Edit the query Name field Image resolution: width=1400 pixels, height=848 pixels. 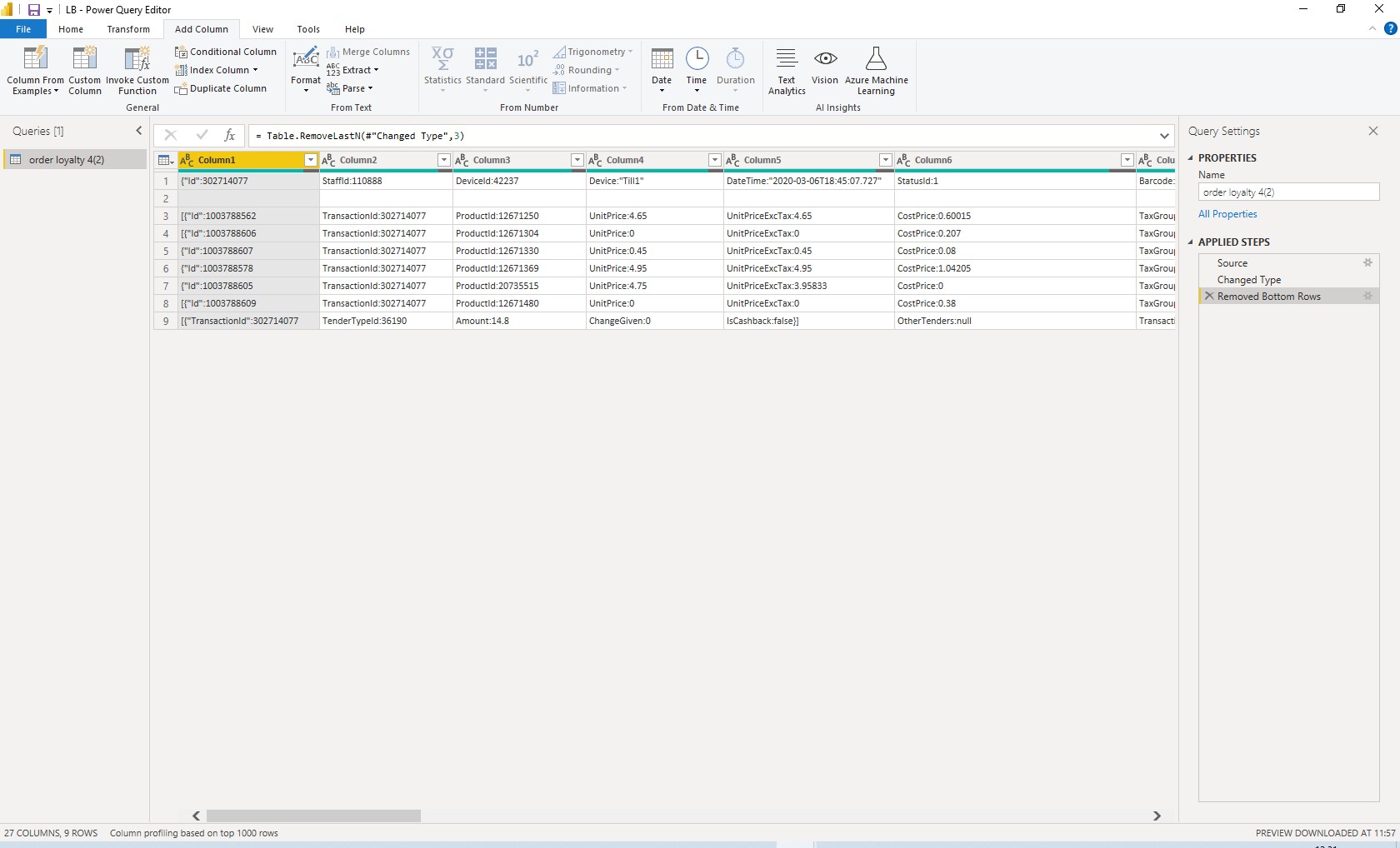(x=1288, y=192)
